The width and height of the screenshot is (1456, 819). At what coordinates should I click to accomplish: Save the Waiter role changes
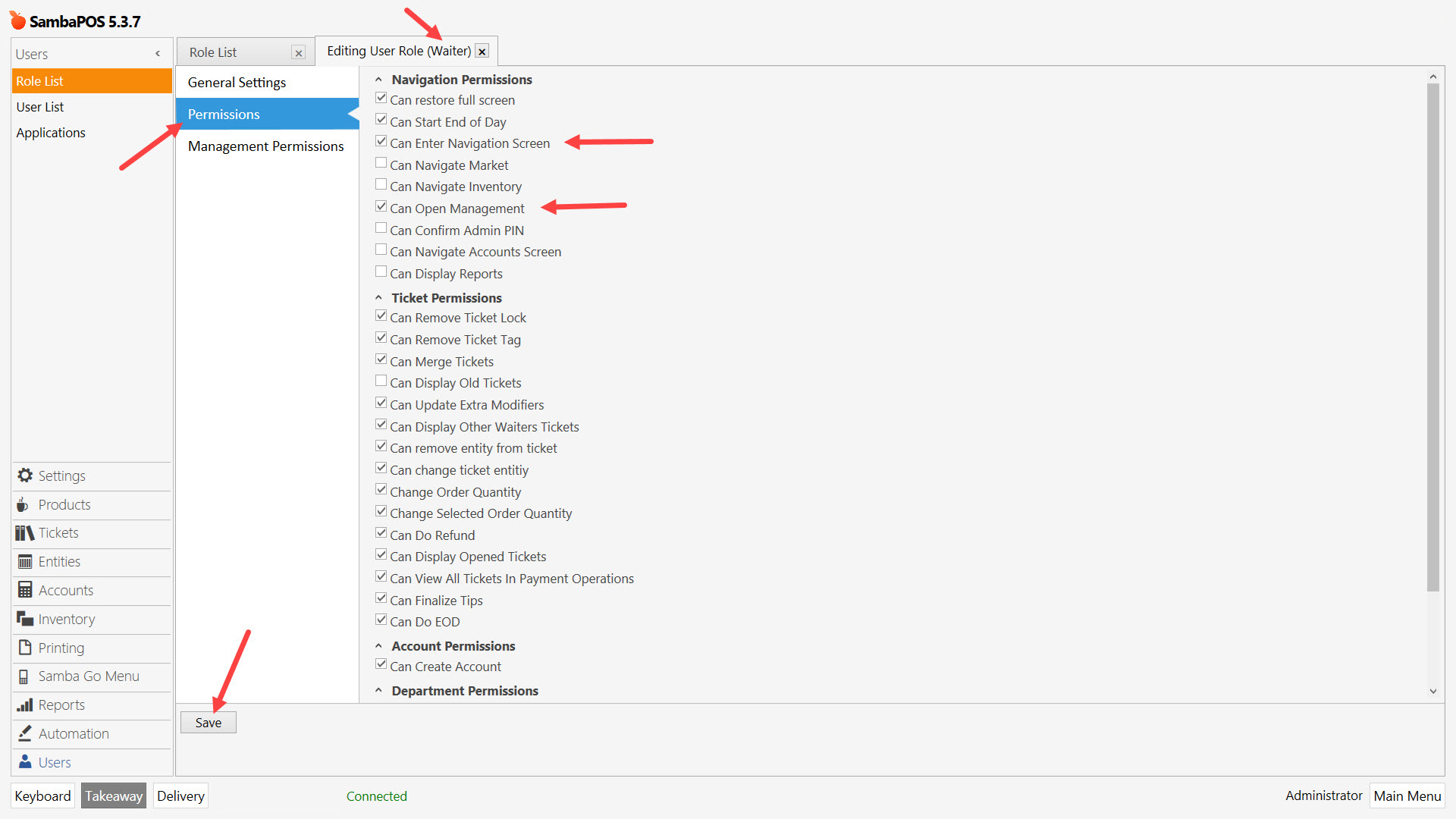pyautogui.click(x=208, y=722)
